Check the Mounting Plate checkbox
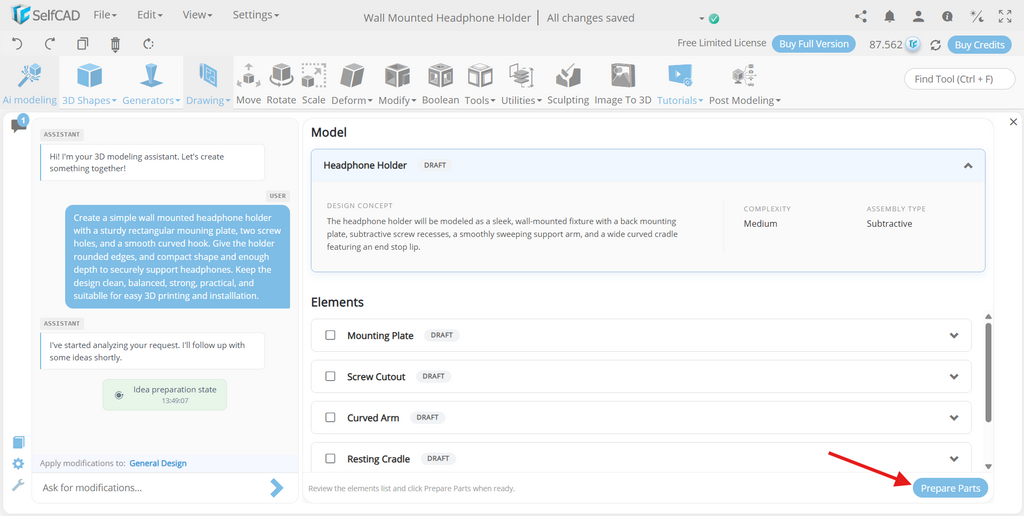 (330, 335)
